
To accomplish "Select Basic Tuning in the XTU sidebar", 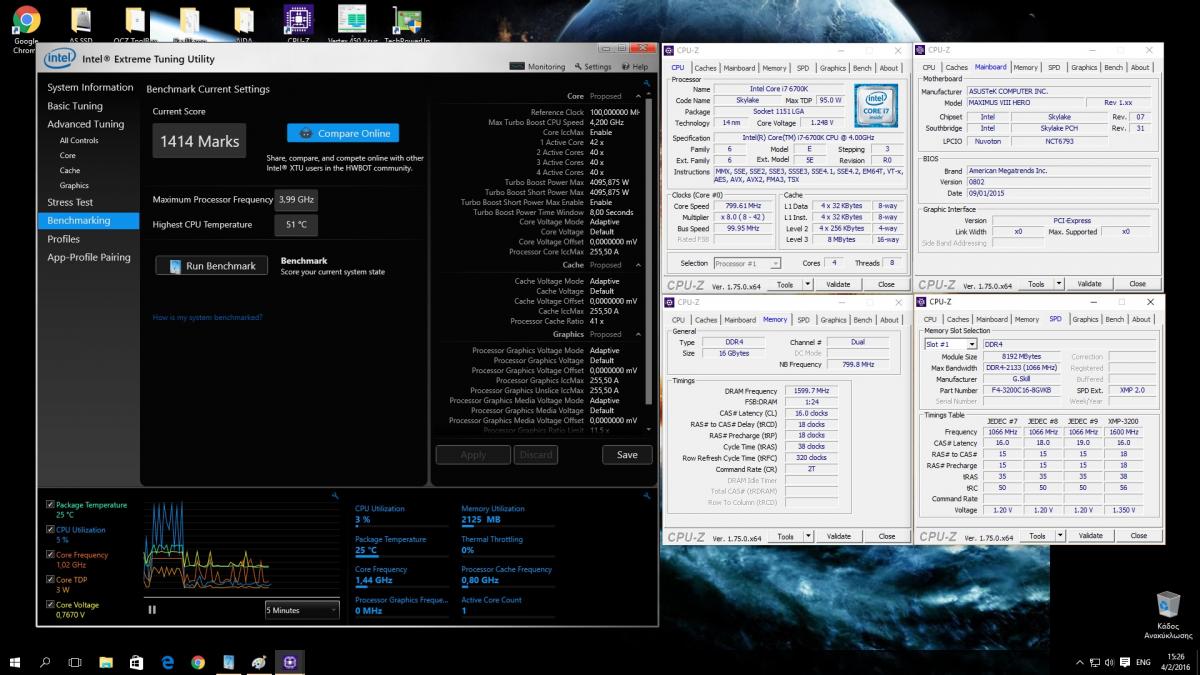I will coord(75,106).
